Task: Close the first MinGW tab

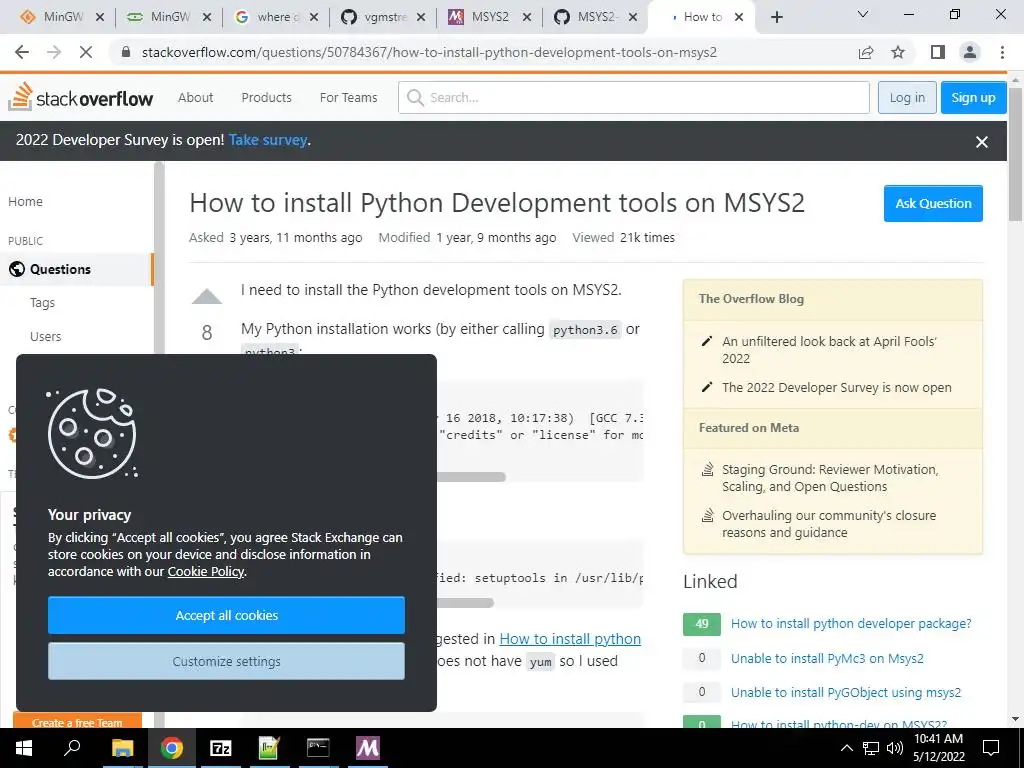Action: (x=100, y=18)
